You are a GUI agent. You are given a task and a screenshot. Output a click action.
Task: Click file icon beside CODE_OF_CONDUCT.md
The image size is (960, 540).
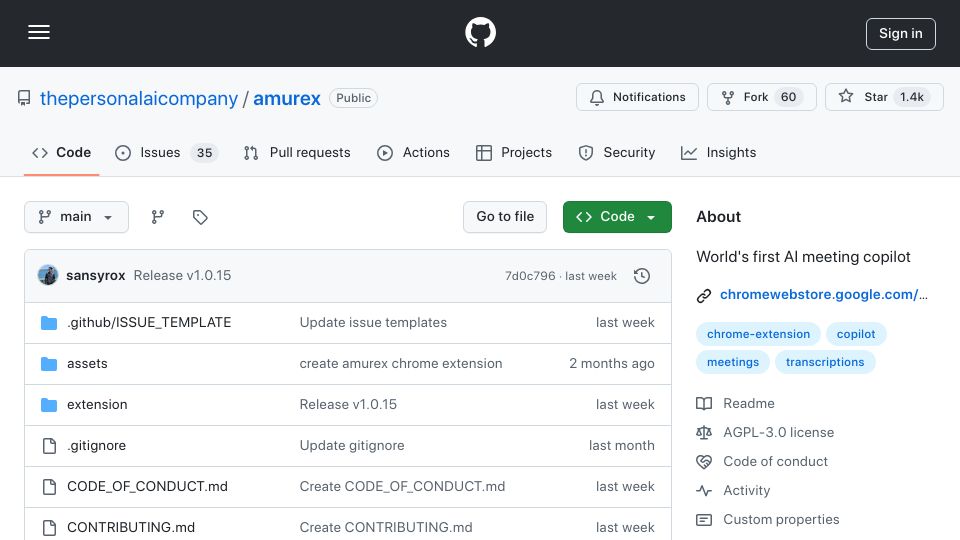coord(49,487)
